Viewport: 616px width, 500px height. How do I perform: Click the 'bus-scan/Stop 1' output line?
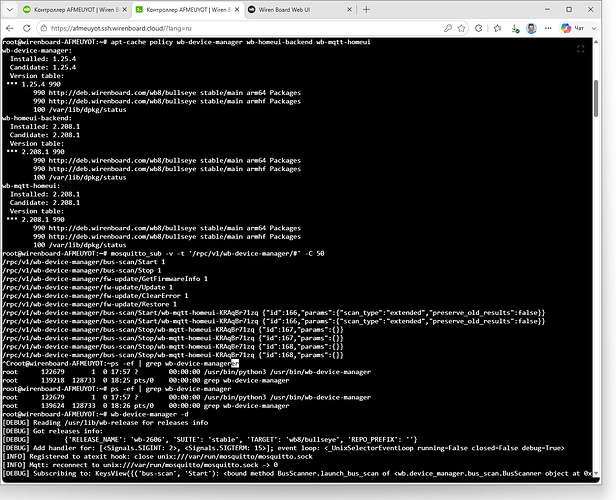(x=82, y=271)
